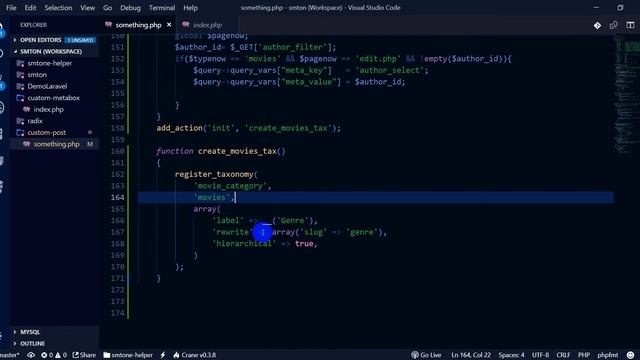Click the 'Genre' label string on line 166
The image size is (640, 360).
point(293,220)
